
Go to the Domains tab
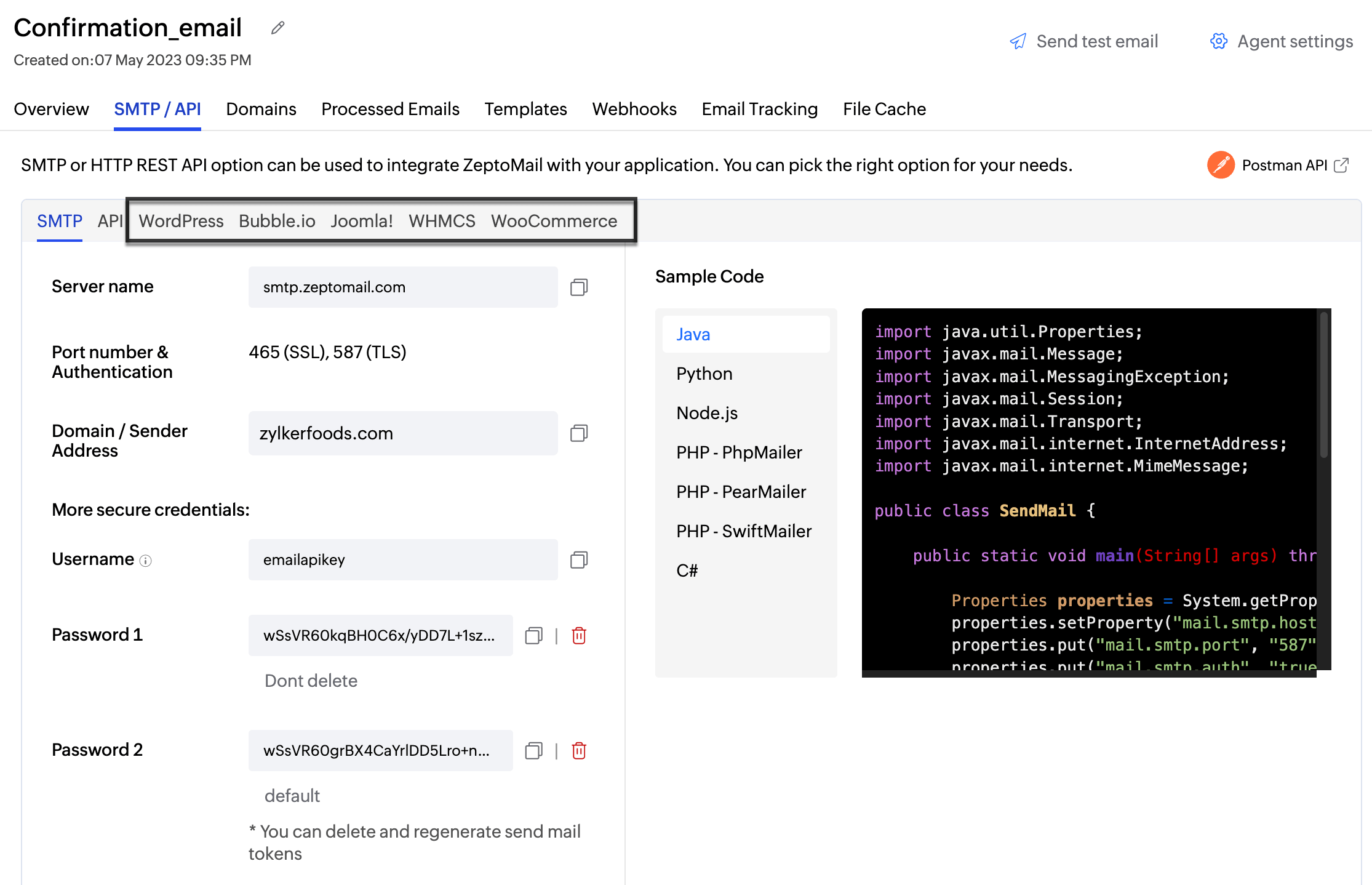click(x=261, y=109)
